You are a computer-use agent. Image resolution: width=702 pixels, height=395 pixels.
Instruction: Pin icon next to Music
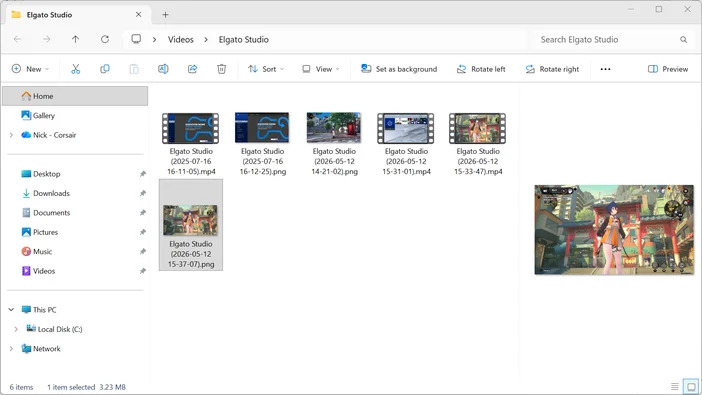click(x=142, y=252)
